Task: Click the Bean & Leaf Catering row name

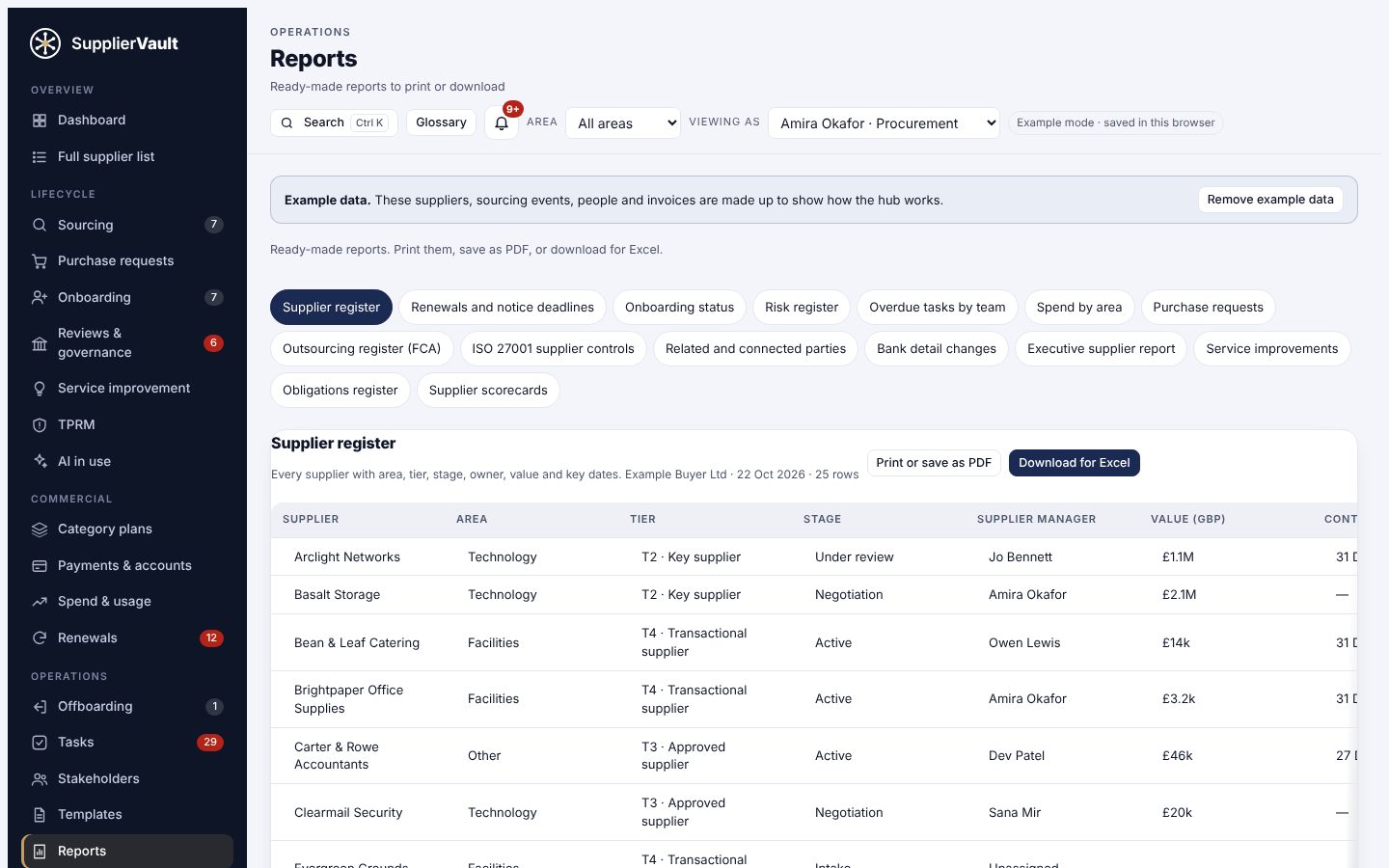Action: tap(357, 643)
